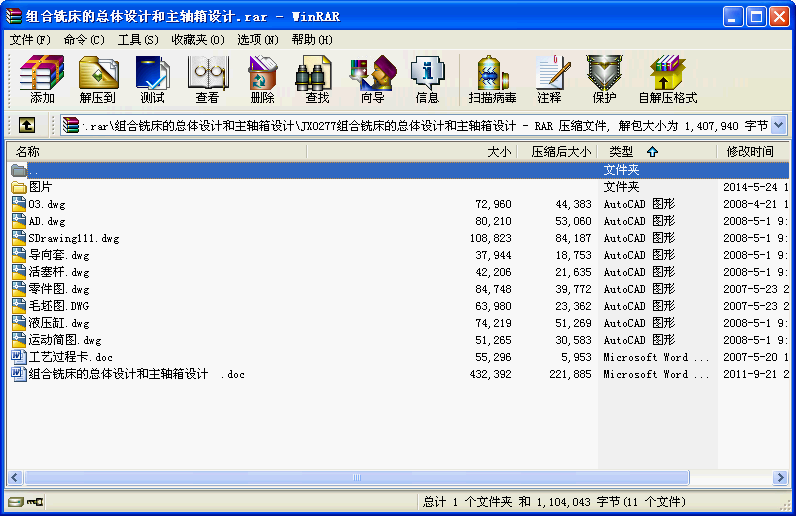Click the 图片 folder icon

point(19,187)
